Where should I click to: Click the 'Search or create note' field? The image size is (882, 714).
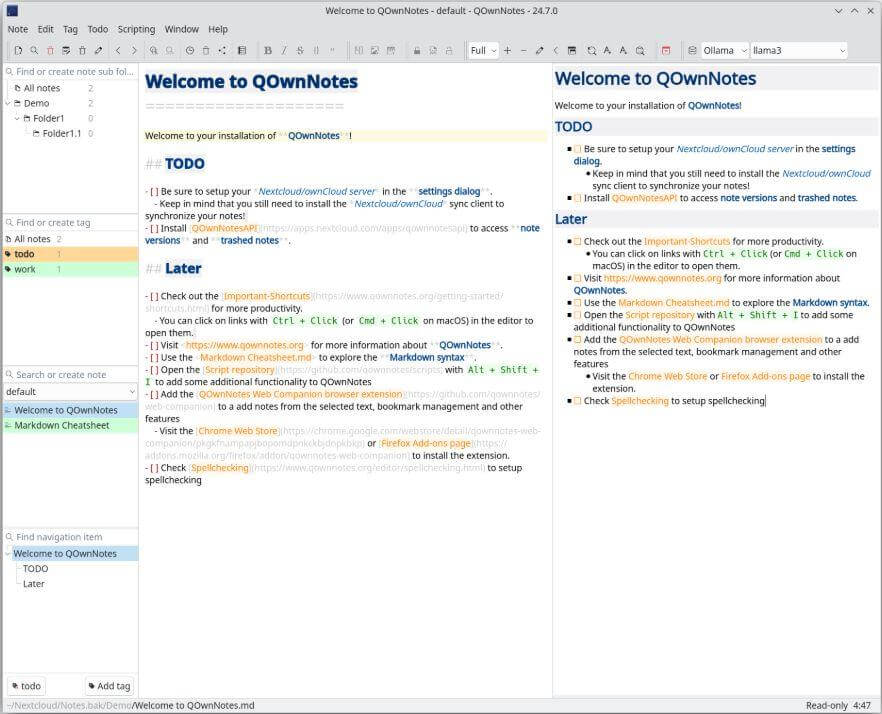(x=70, y=375)
